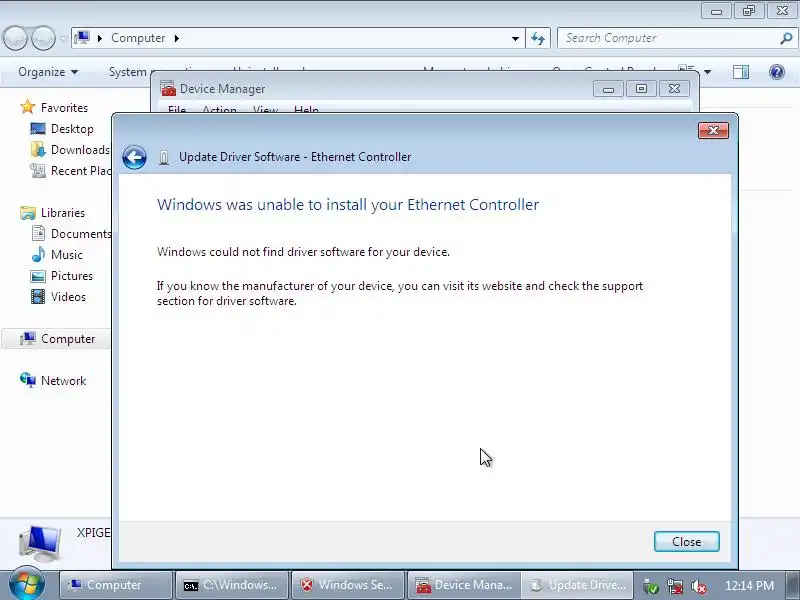Open address bar history dropdown

click(x=515, y=38)
